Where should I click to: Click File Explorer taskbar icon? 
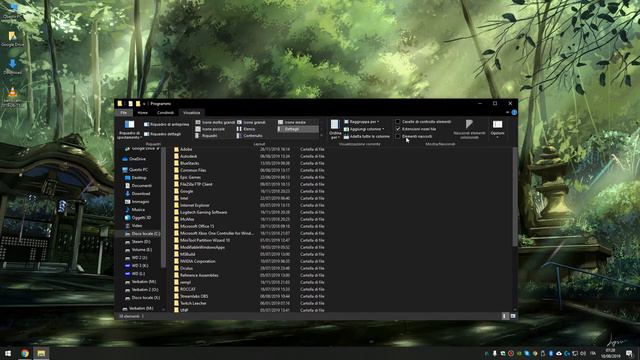(x=41, y=353)
